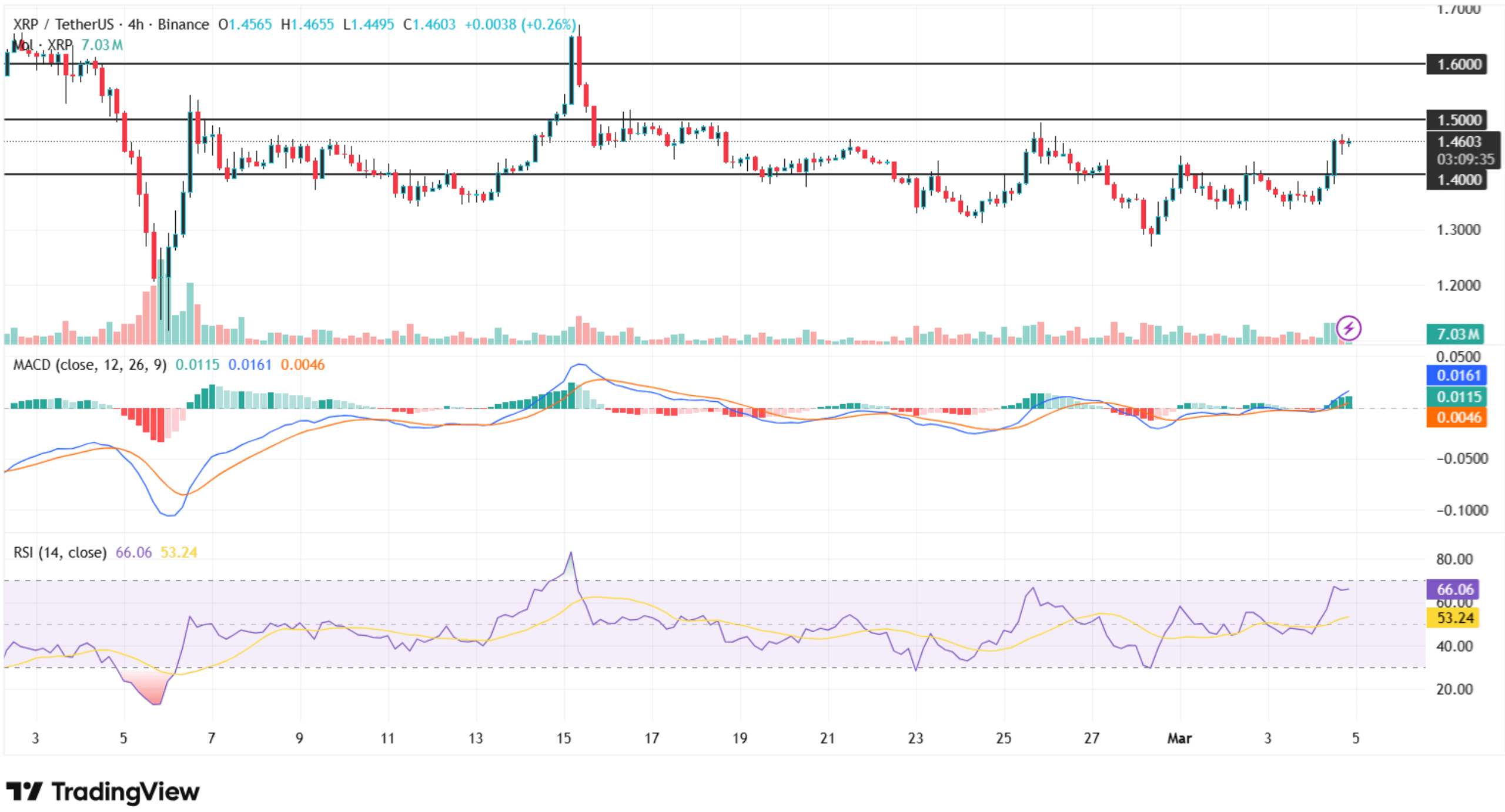The height and width of the screenshot is (812, 1505).
Task: Click the purple lightning bolt icon
Action: 1348,328
